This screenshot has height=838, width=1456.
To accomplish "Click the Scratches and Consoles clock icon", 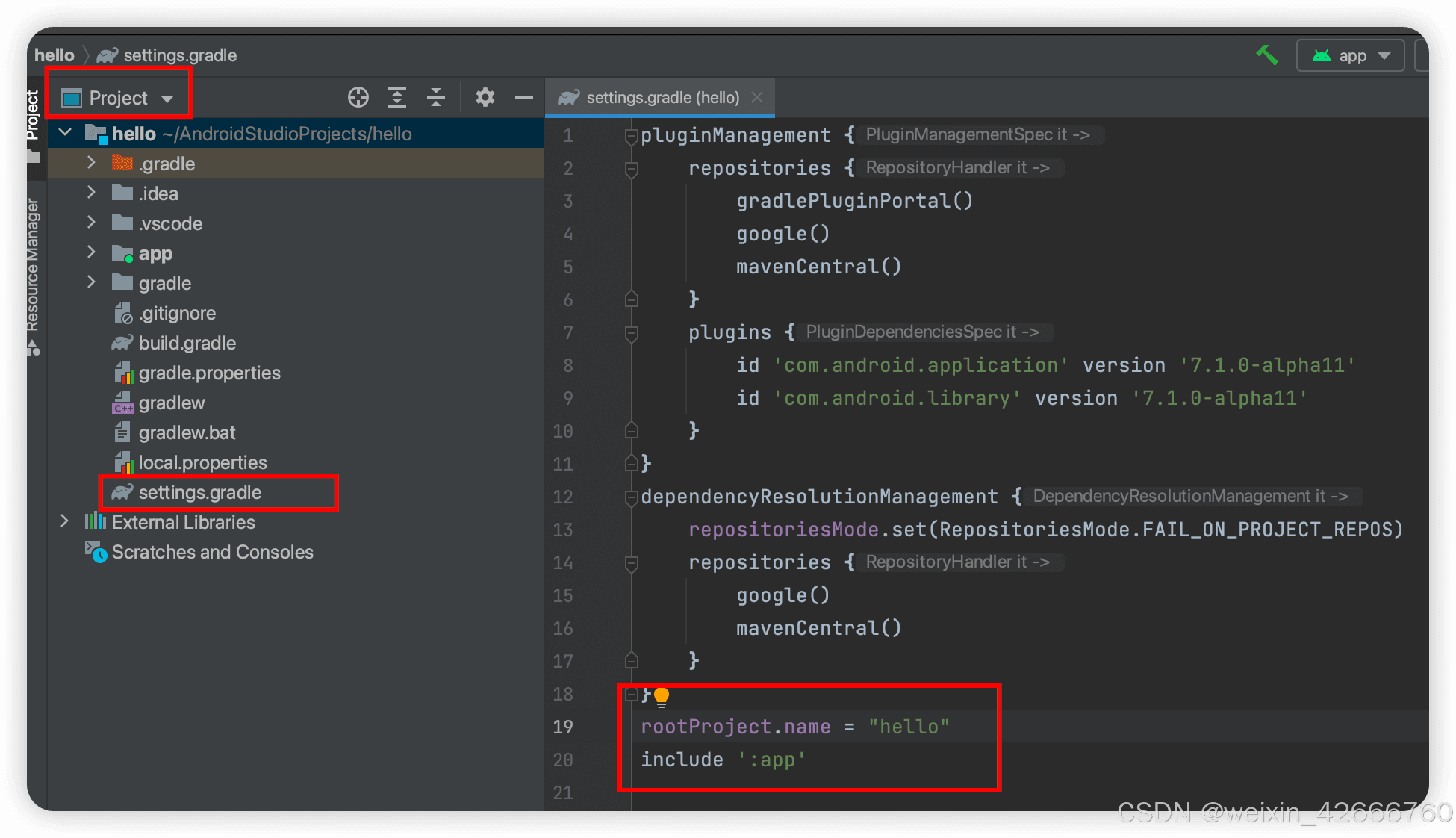I will 96,552.
